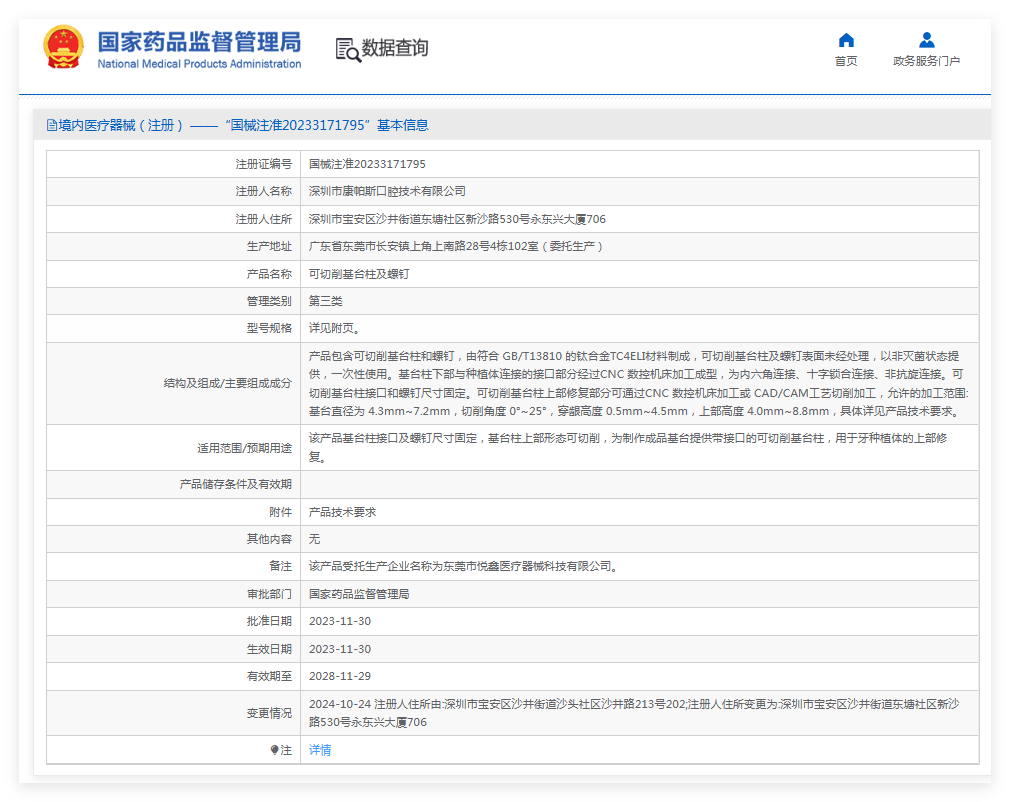Select 批准日期 value 2023-11-30

point(339,621)
